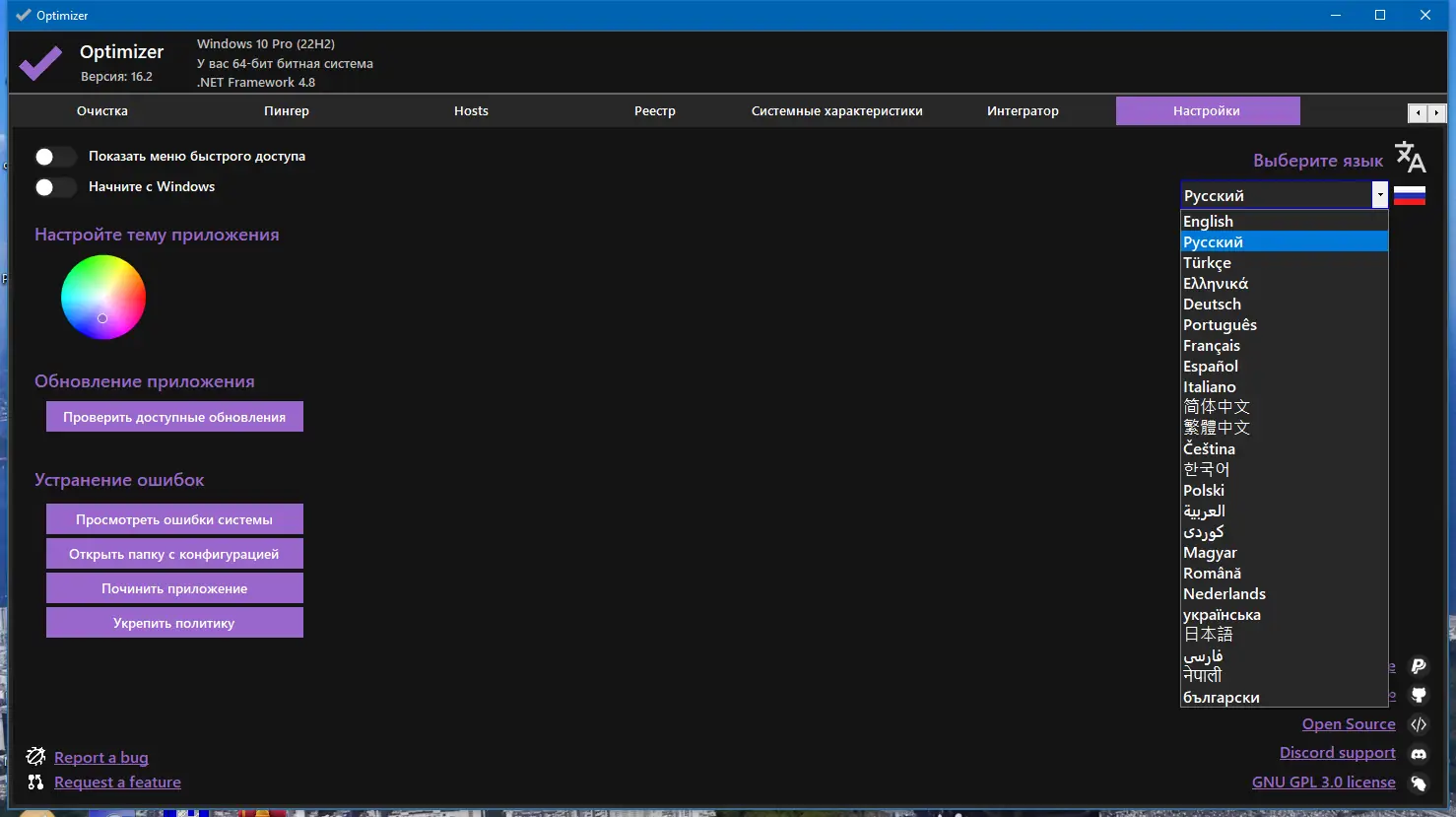
Task: Open the GitHub icon
Action: (x=1419, y=695)
